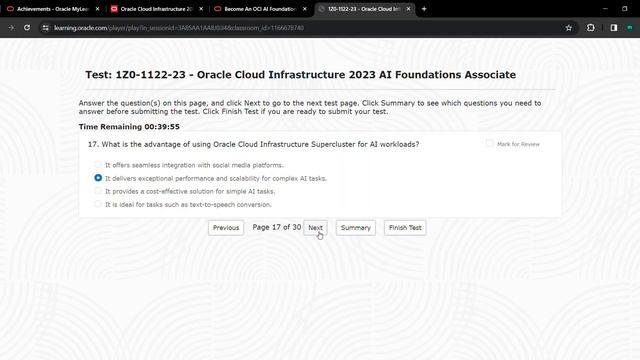Click the test title heading 1Z0-1122-23

tap(300, 75)
